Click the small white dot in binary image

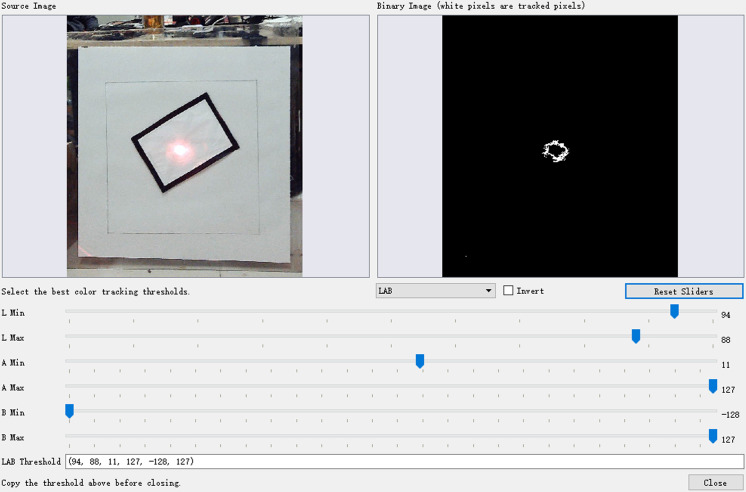point(466,256)
